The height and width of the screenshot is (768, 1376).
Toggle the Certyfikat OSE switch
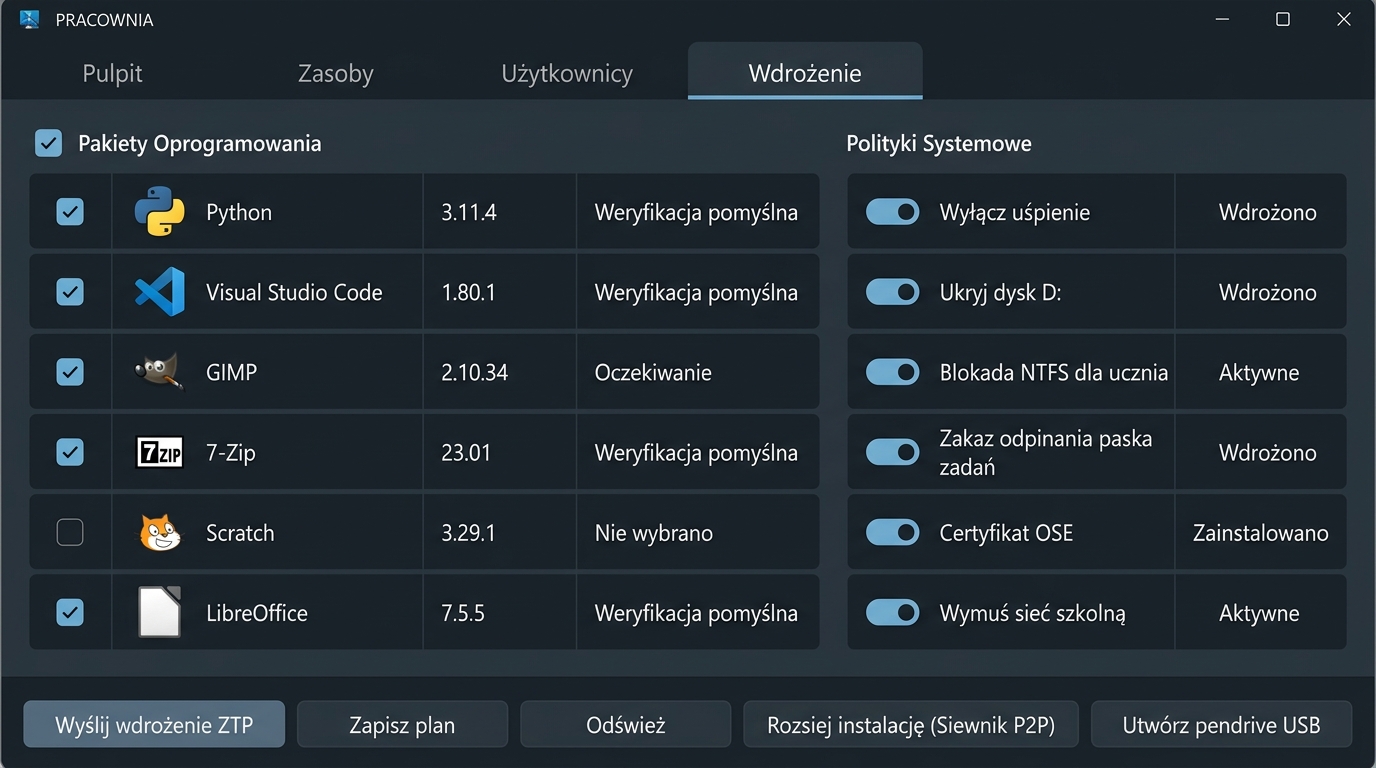coord(892,532)
